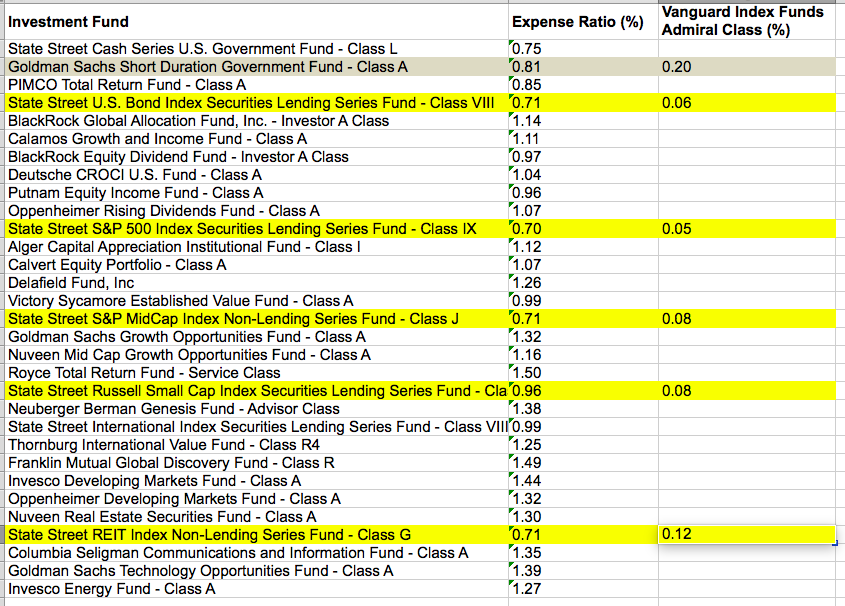Select Vanguard Admiral value 0.20
Viewport: 845px width, 606px height.
tap(747, 67)
